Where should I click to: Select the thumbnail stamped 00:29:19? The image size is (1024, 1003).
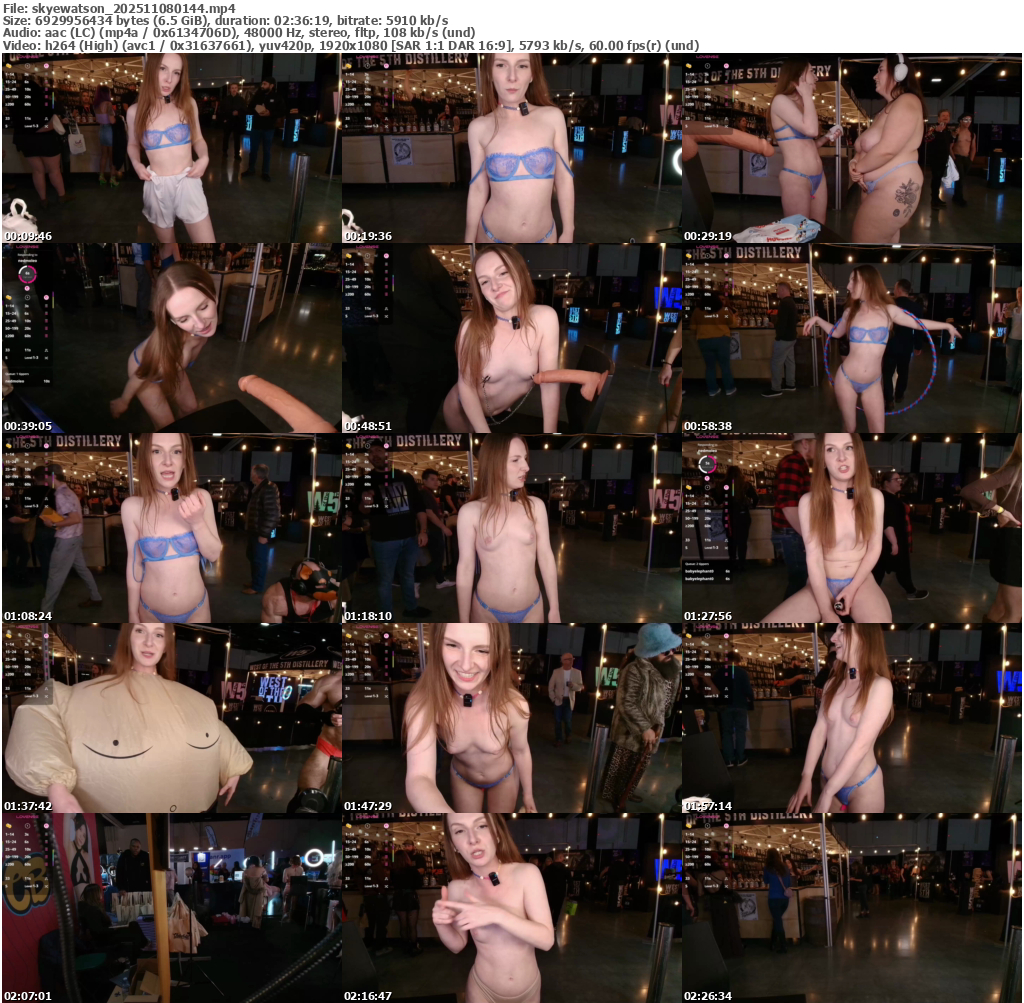pos(852,148)
